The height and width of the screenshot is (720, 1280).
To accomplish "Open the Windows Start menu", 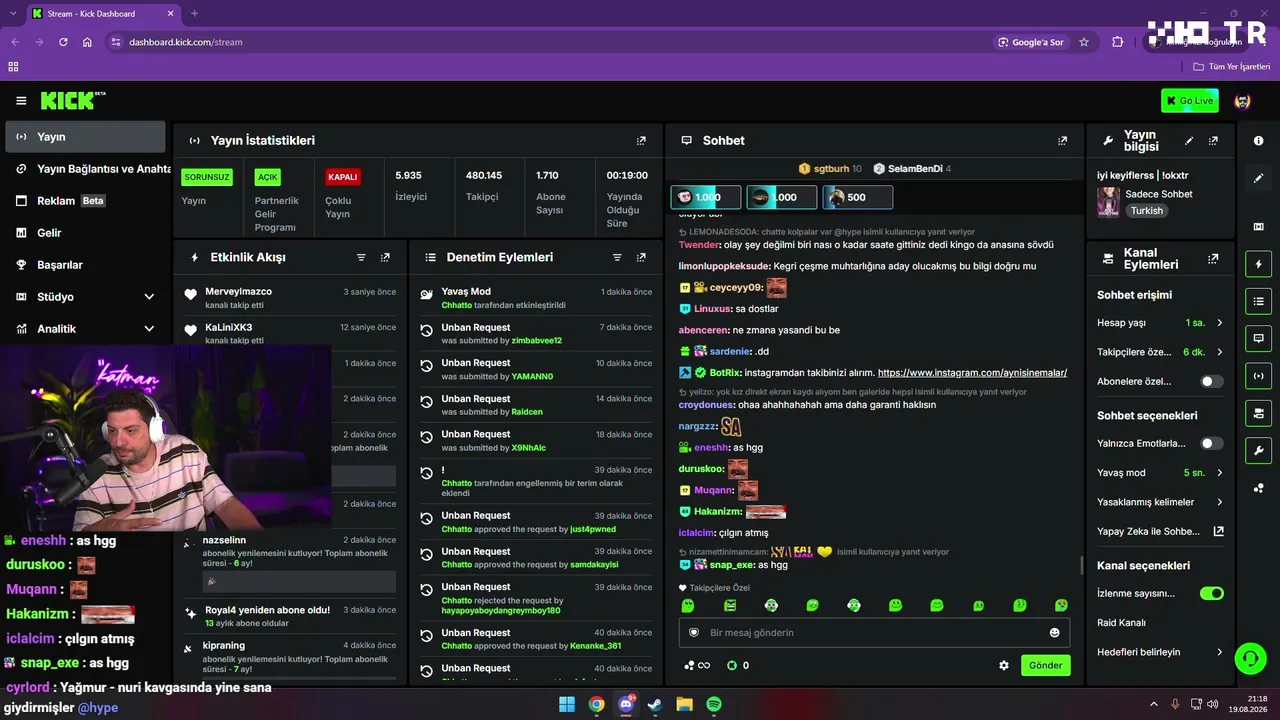I will pos(567,704).
